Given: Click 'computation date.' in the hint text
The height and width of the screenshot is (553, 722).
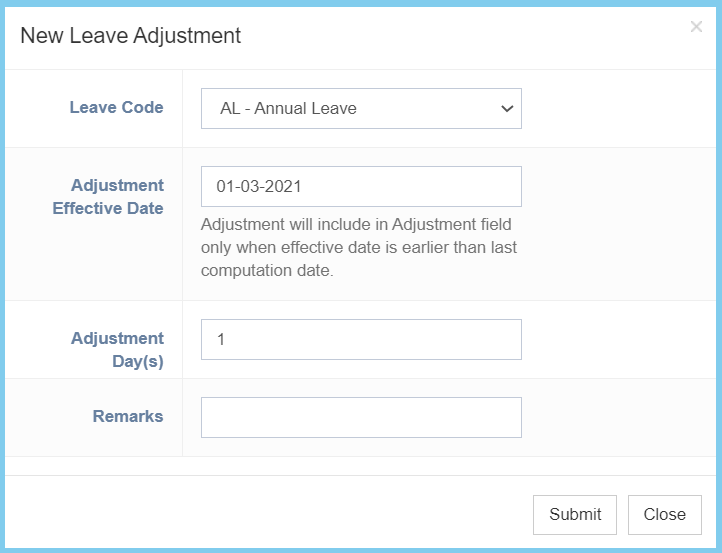Looking at the screenshot, I should [266, 270].
